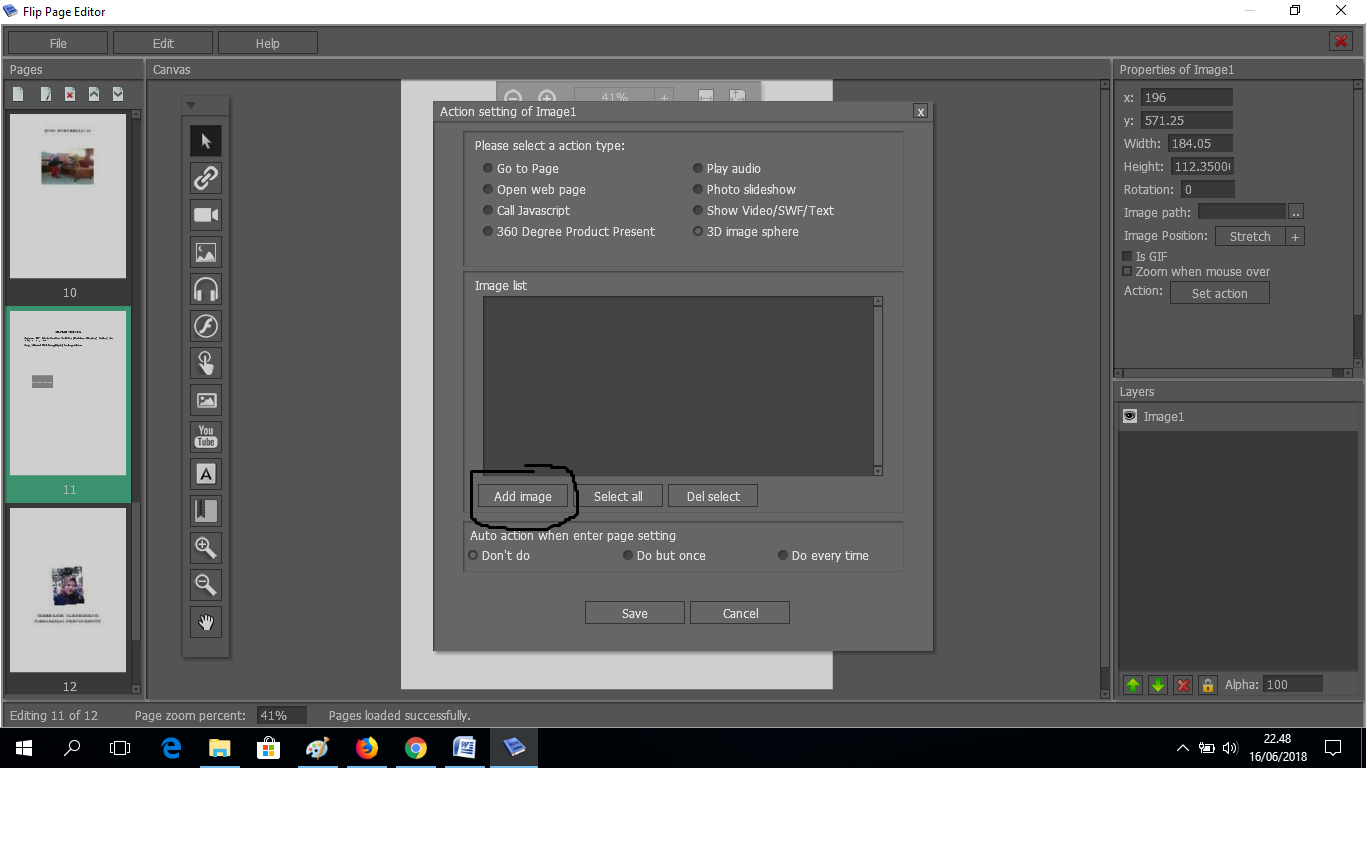Select the text tool marked with A

coord(205,473)
